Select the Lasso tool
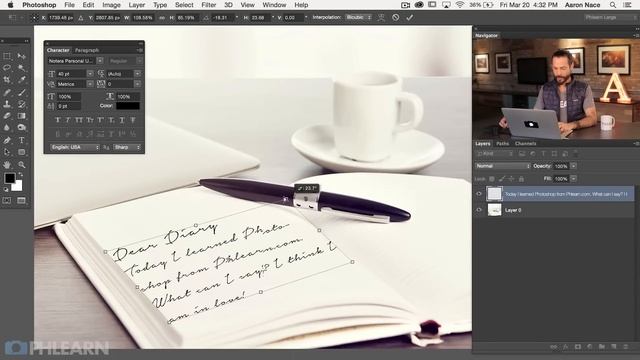This screenshot has height=360, width=640. pyautogui.click(x=7, y=68)
